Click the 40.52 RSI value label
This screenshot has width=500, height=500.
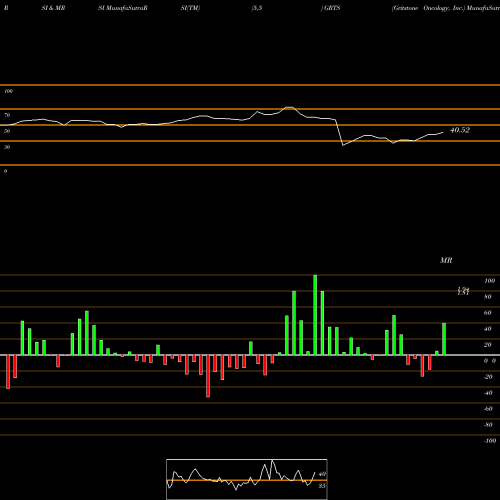coord(460,130)
